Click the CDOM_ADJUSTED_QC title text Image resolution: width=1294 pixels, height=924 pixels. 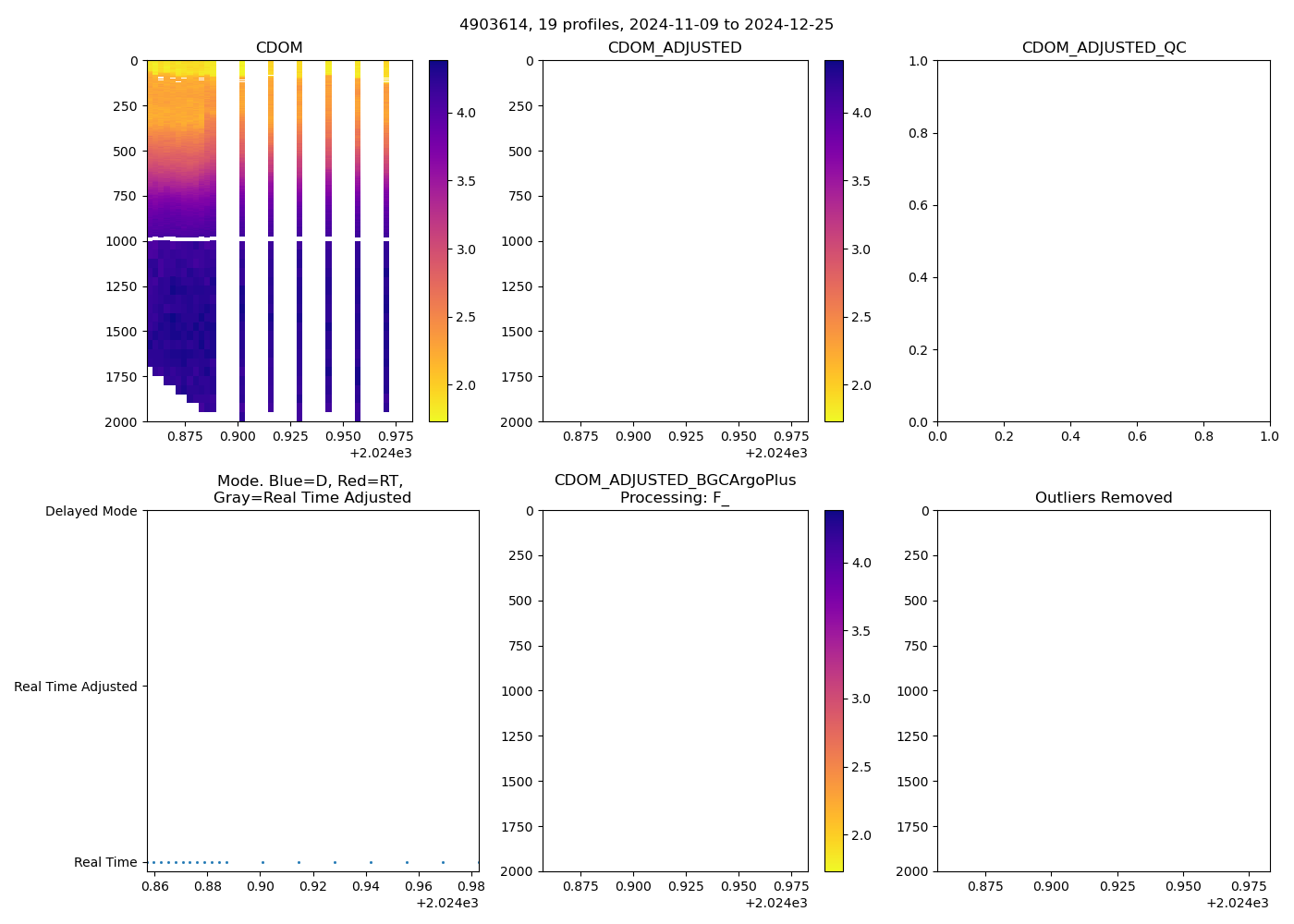click(x=1104, y=48)
